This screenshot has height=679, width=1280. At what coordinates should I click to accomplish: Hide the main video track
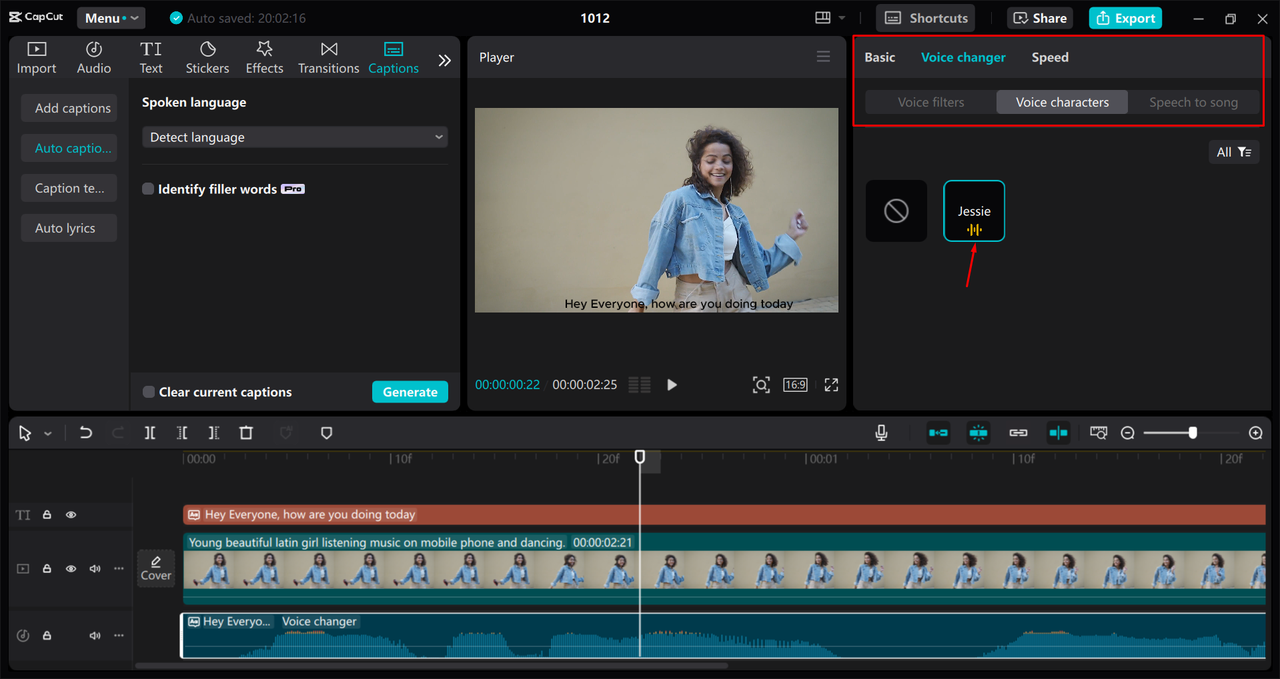[71, 568]
